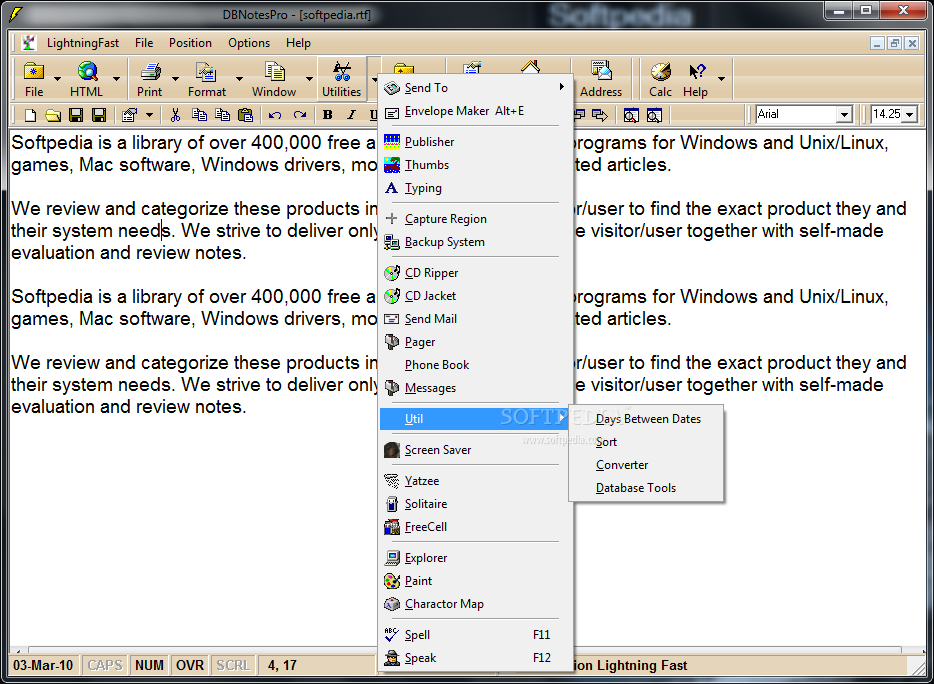The image size is (934, 684).
Task: Select Sort in Util submenu
Action: click(646, 442)
